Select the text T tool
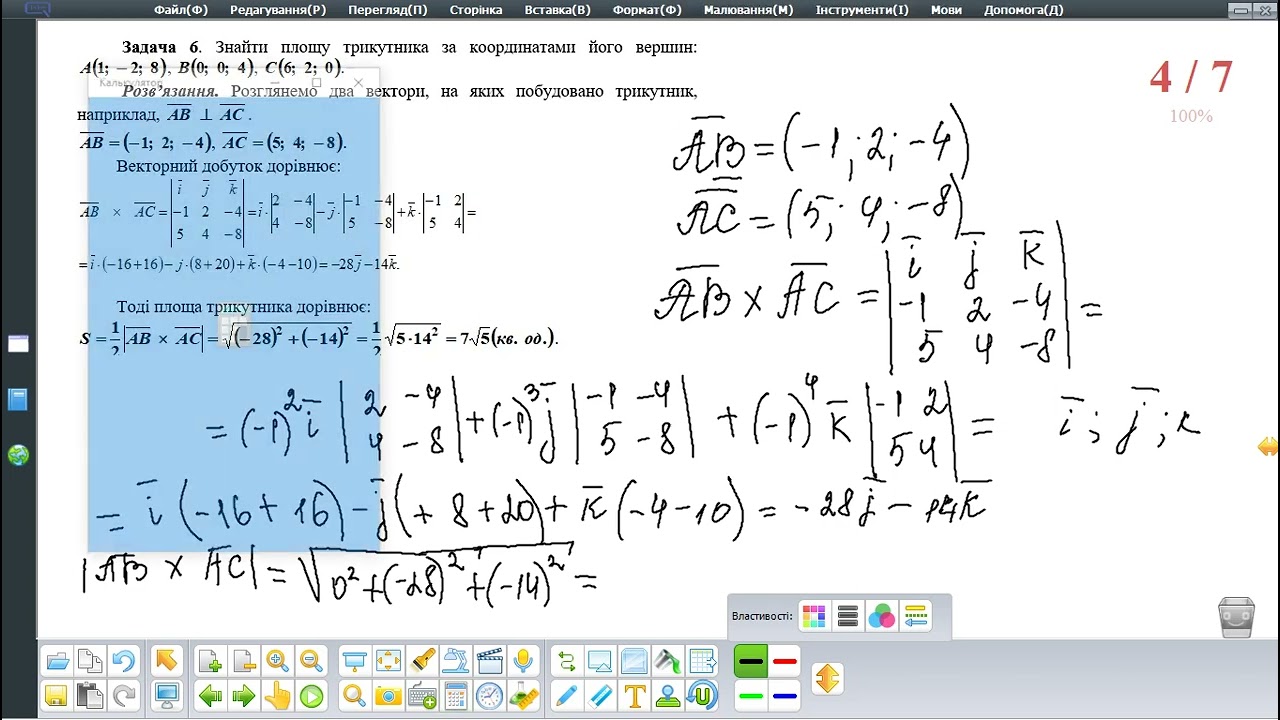 [x=634, y=695]
